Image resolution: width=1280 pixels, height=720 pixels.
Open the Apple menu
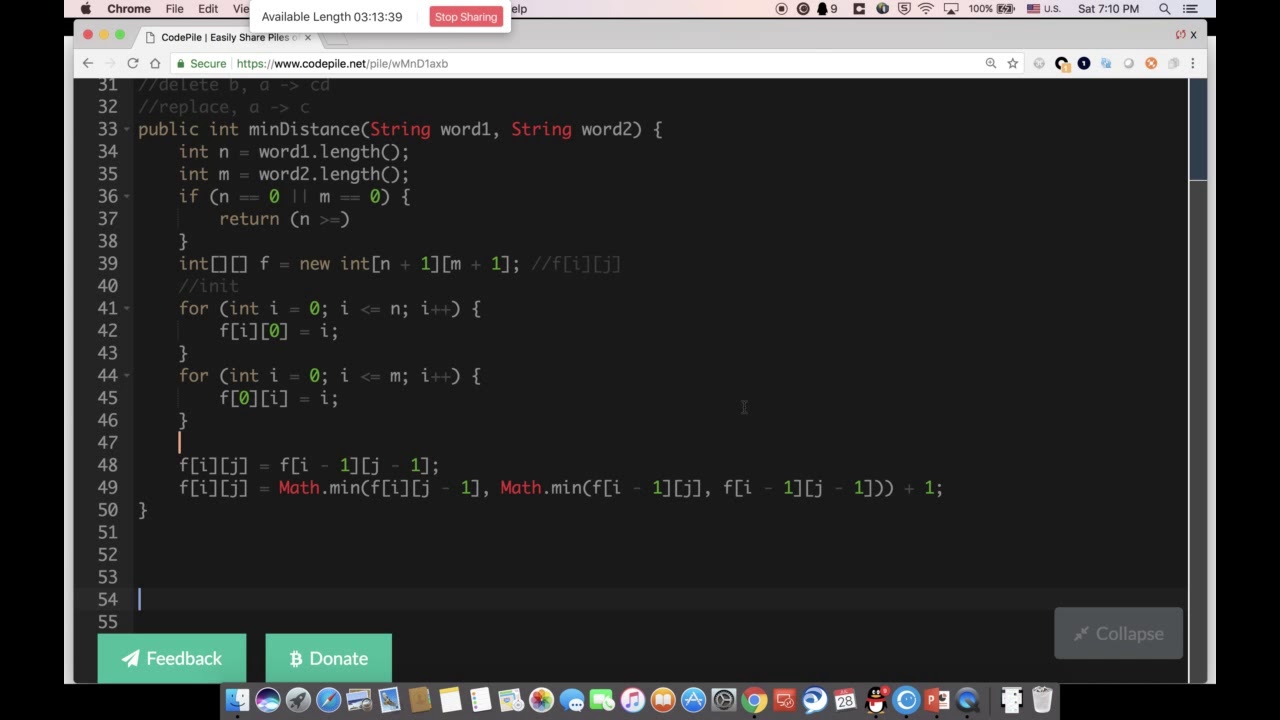86,9
